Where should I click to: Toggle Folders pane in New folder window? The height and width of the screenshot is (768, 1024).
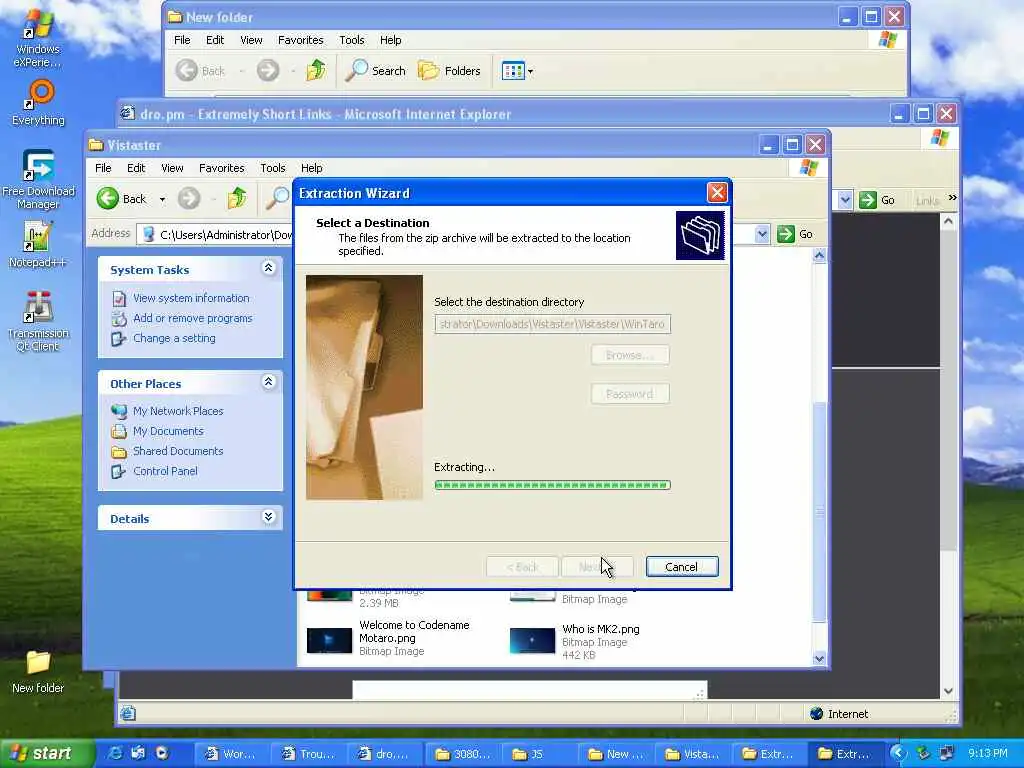click(x=449, y=71)
